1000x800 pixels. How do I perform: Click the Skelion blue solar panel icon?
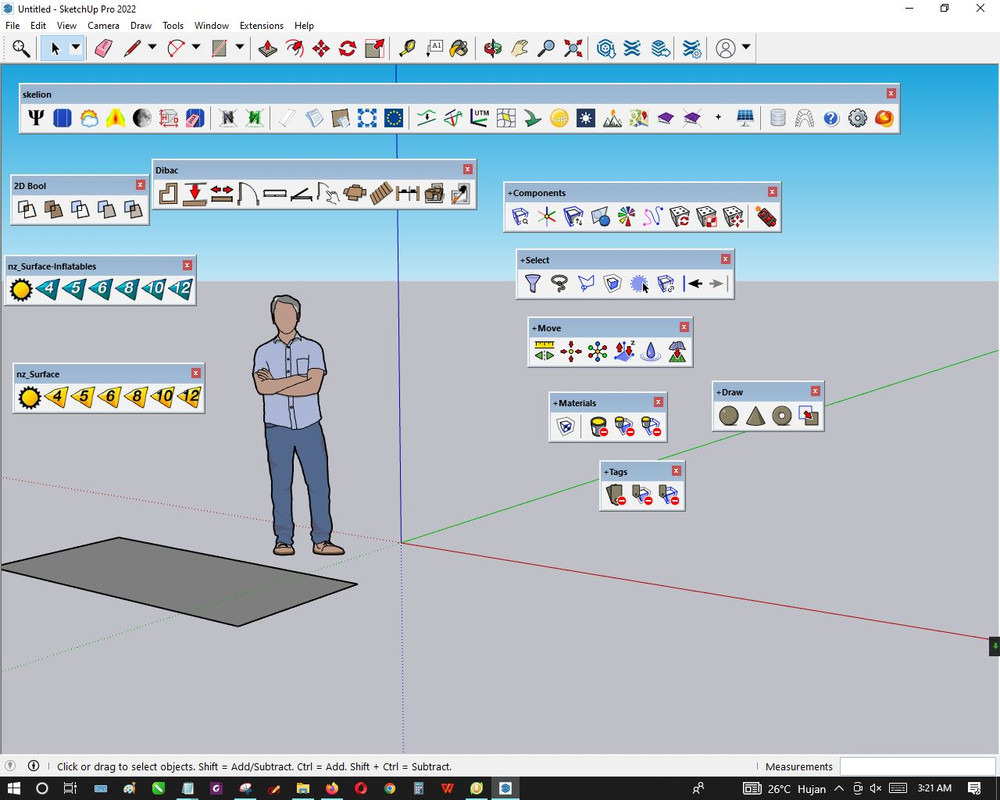[x=62, y=118]
